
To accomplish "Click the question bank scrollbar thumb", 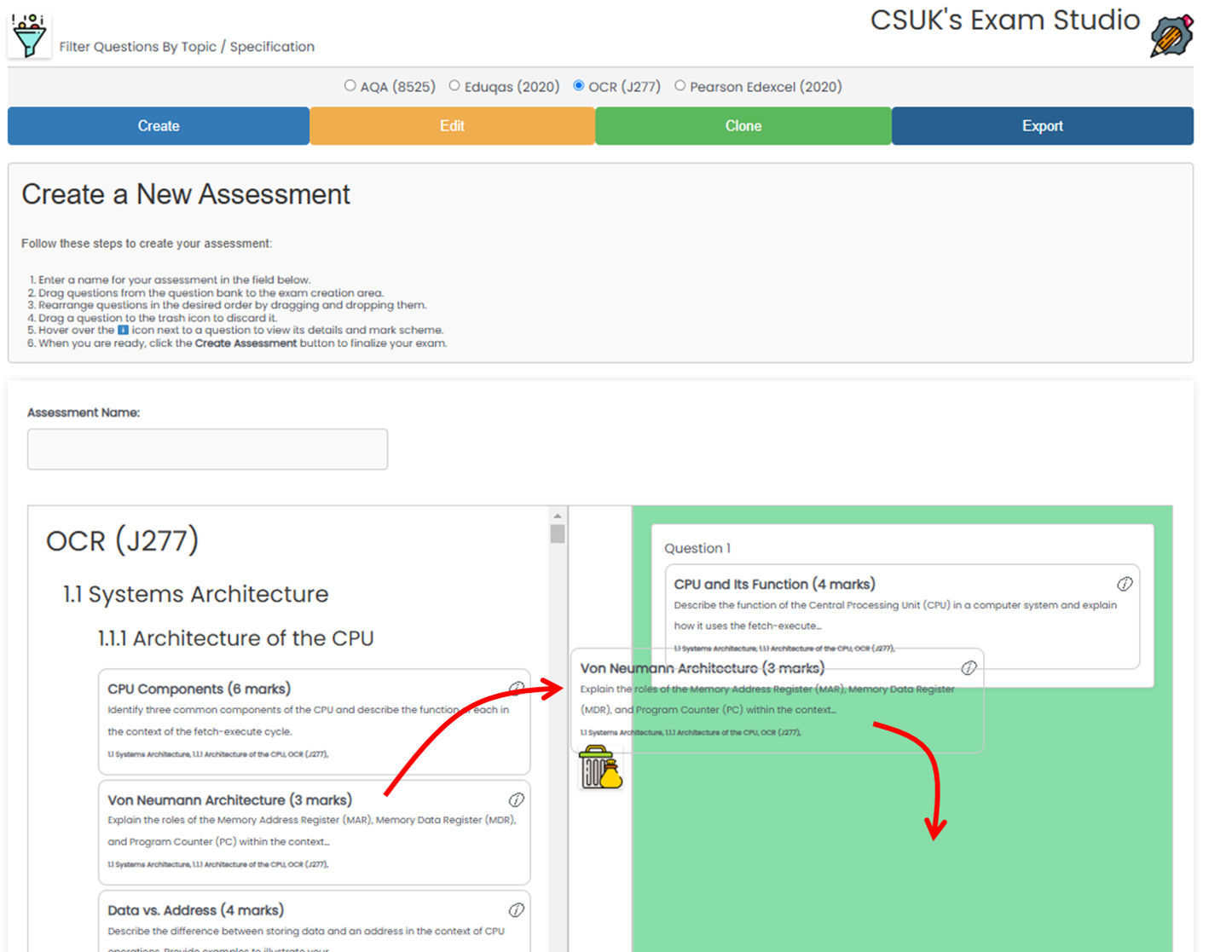I will (x=558, y=534).
